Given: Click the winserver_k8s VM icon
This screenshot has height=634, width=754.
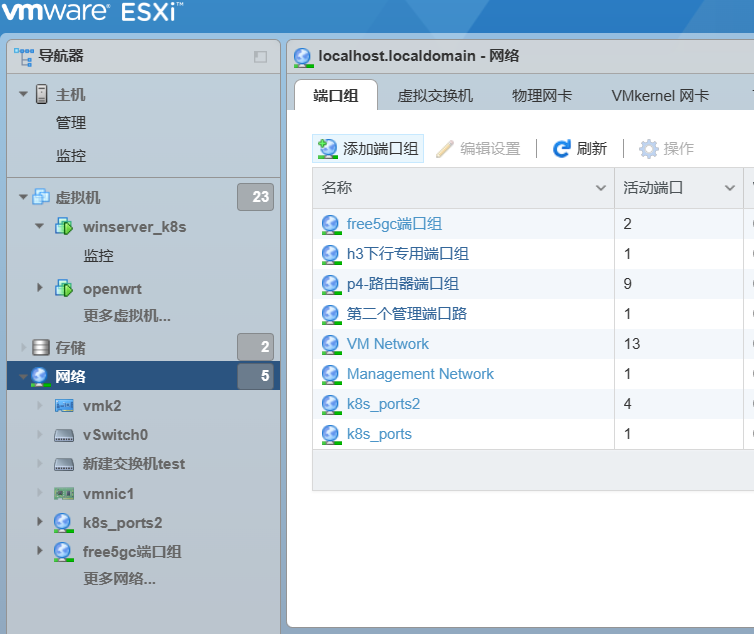Looking at the screenshot, I should pyautogui.click(x=64, y=226).
